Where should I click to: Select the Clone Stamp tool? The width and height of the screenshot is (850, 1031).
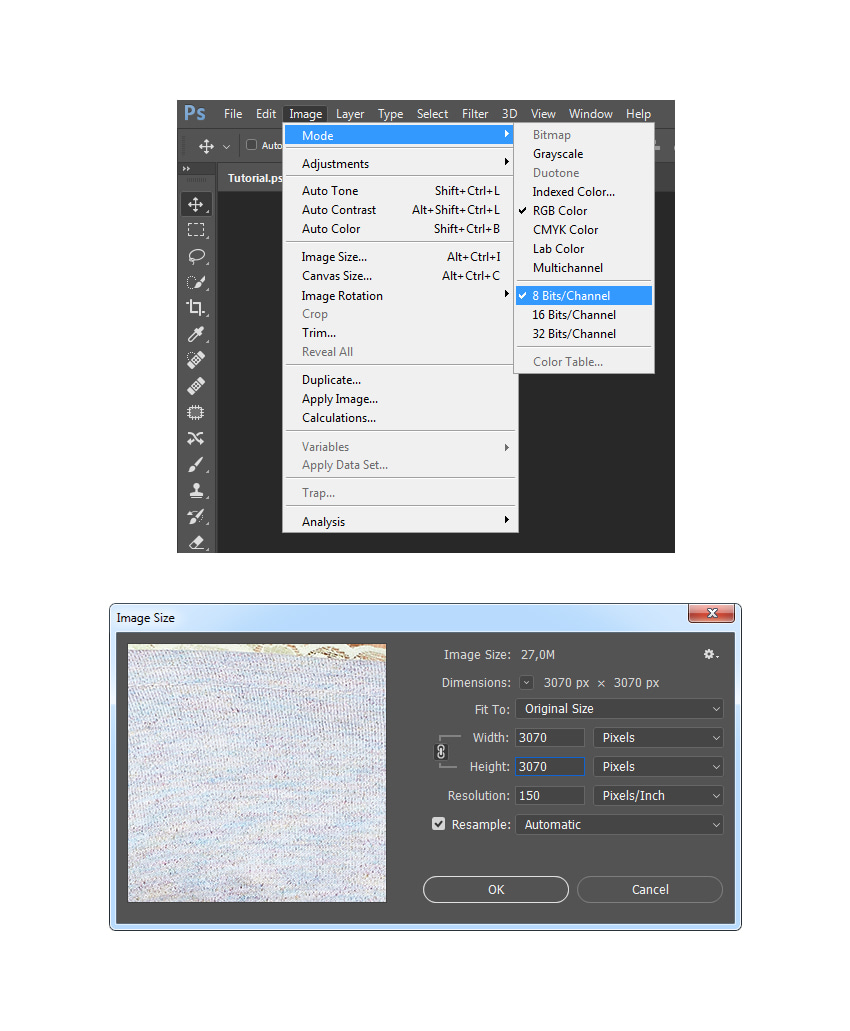[196, 490]
